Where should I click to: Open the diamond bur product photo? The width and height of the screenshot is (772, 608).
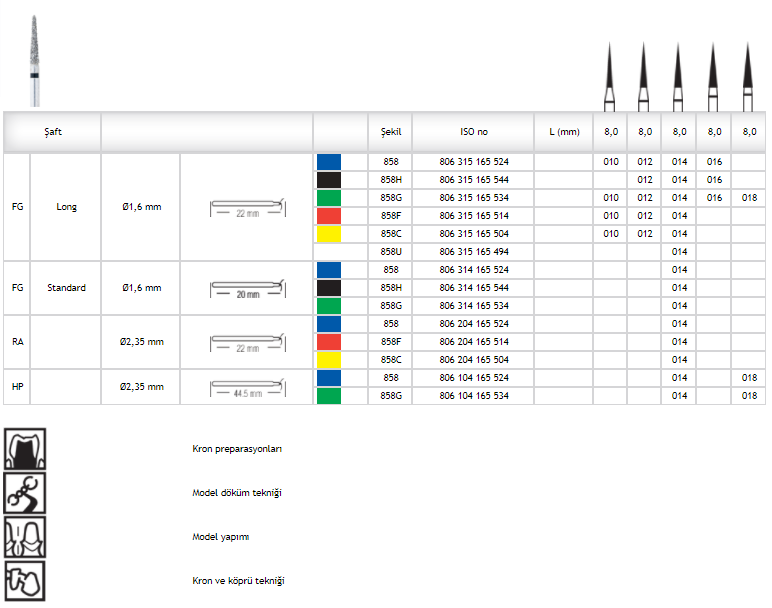click(x=36, y=60)
